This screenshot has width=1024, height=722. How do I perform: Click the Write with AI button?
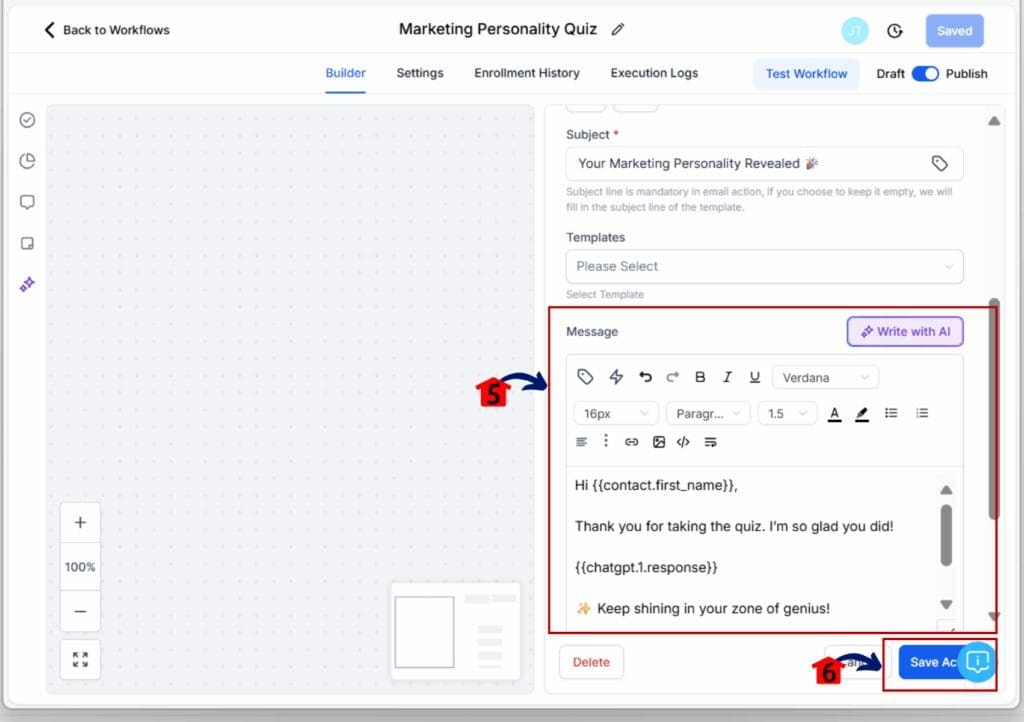coord(905,331)
